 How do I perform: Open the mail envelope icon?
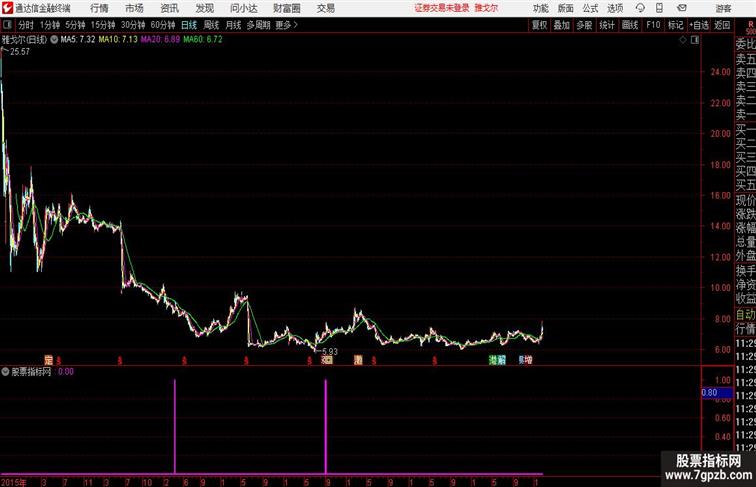pos(682,8)
